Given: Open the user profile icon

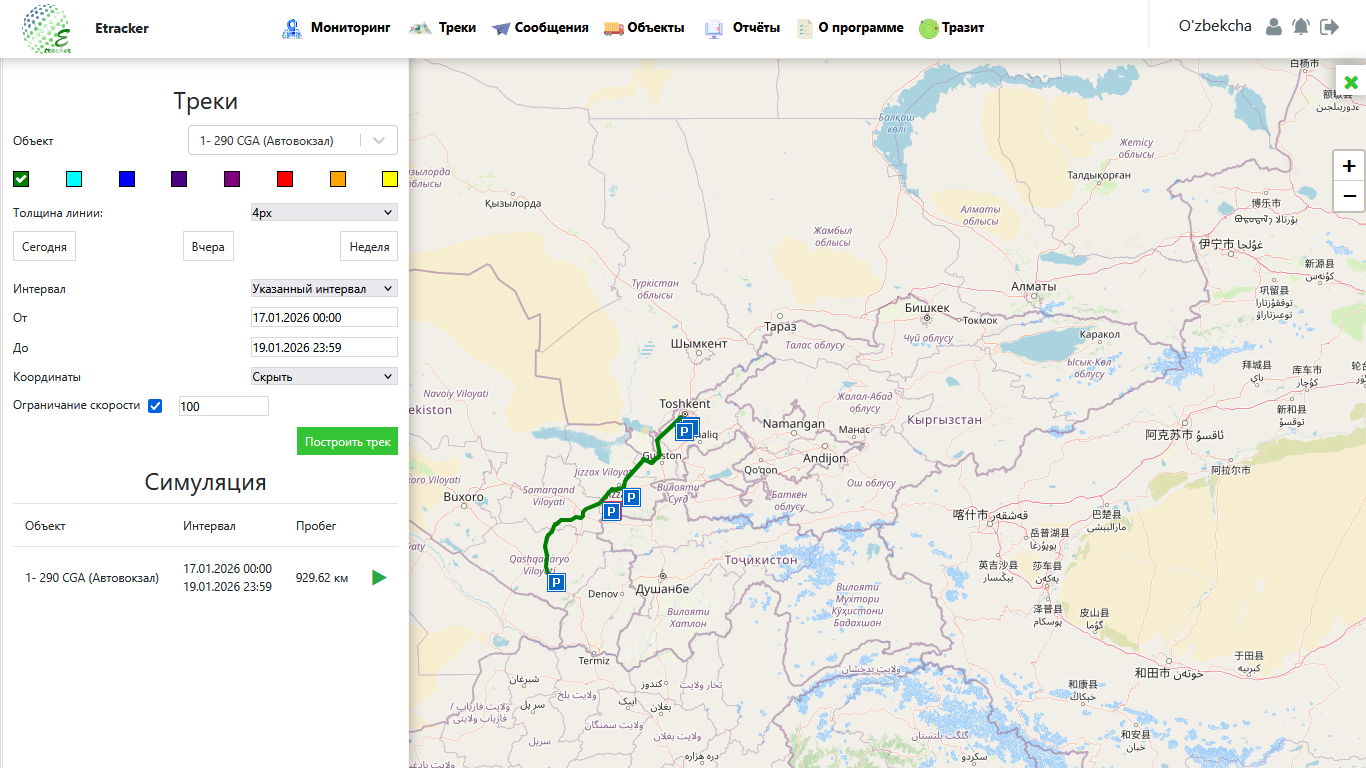Looking at the screenshot, I should [1274, 27].
